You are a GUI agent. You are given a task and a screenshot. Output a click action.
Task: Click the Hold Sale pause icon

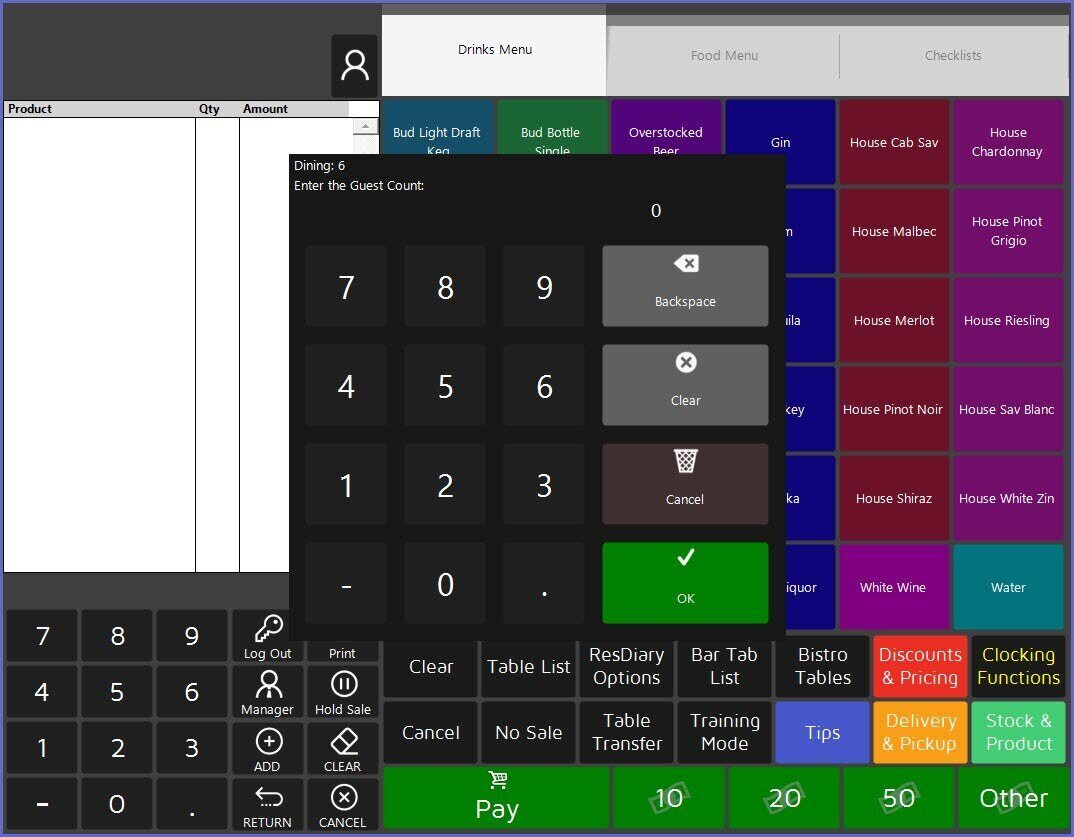click(342, 693)
